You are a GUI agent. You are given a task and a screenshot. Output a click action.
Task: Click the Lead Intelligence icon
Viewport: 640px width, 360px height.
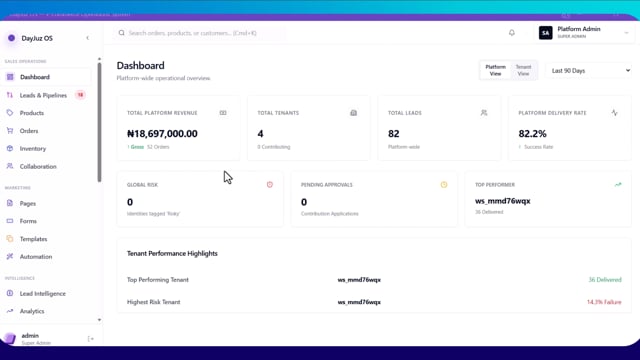pos(10,293)
